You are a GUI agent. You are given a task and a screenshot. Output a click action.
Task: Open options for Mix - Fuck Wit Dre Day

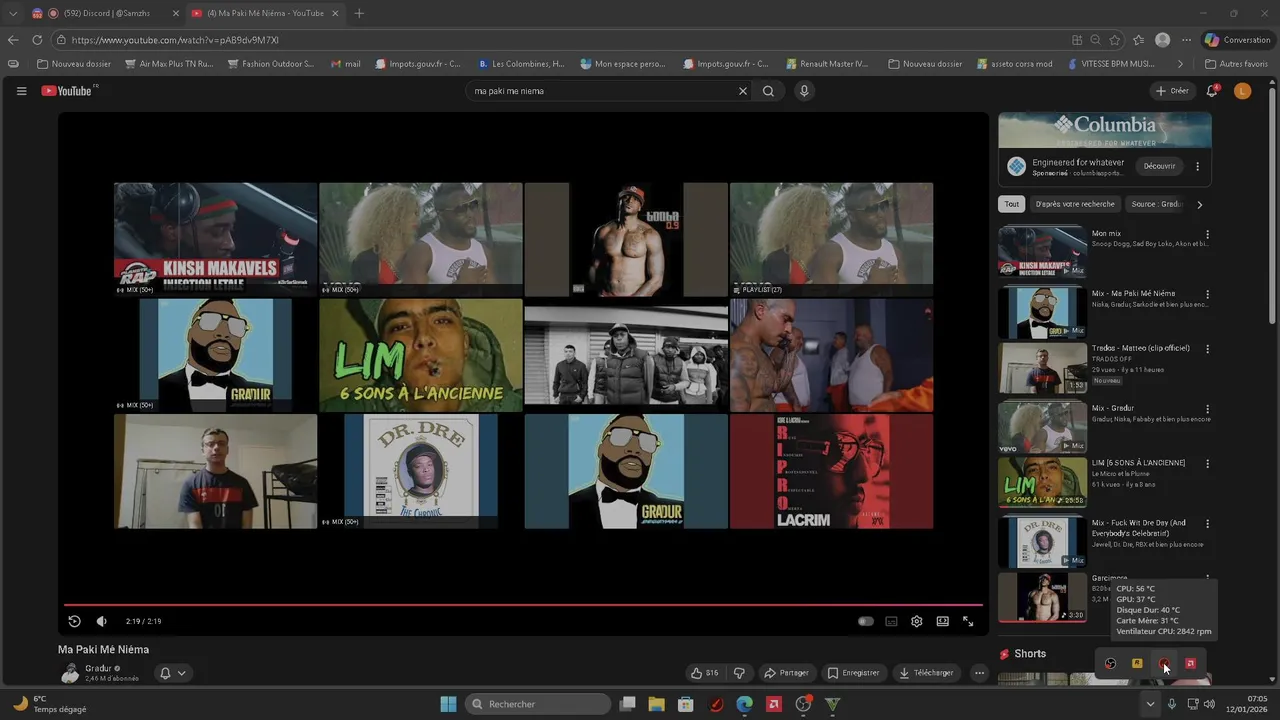click(x=1207, y=524)
